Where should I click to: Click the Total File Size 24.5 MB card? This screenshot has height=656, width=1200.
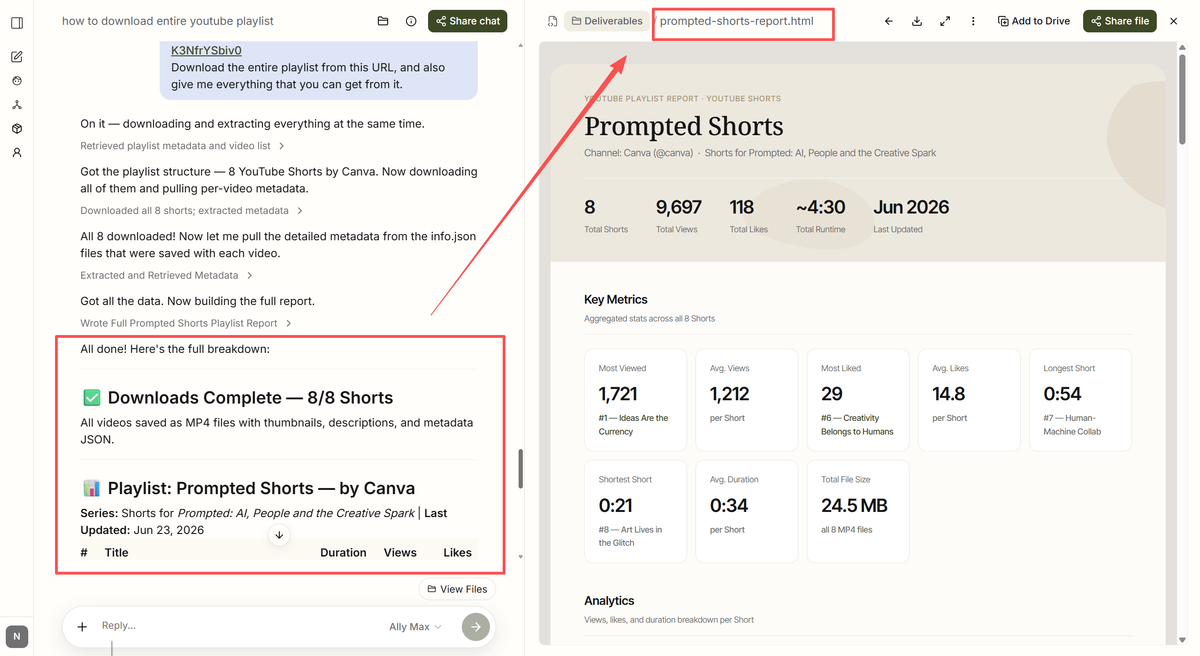coord(858,511)
